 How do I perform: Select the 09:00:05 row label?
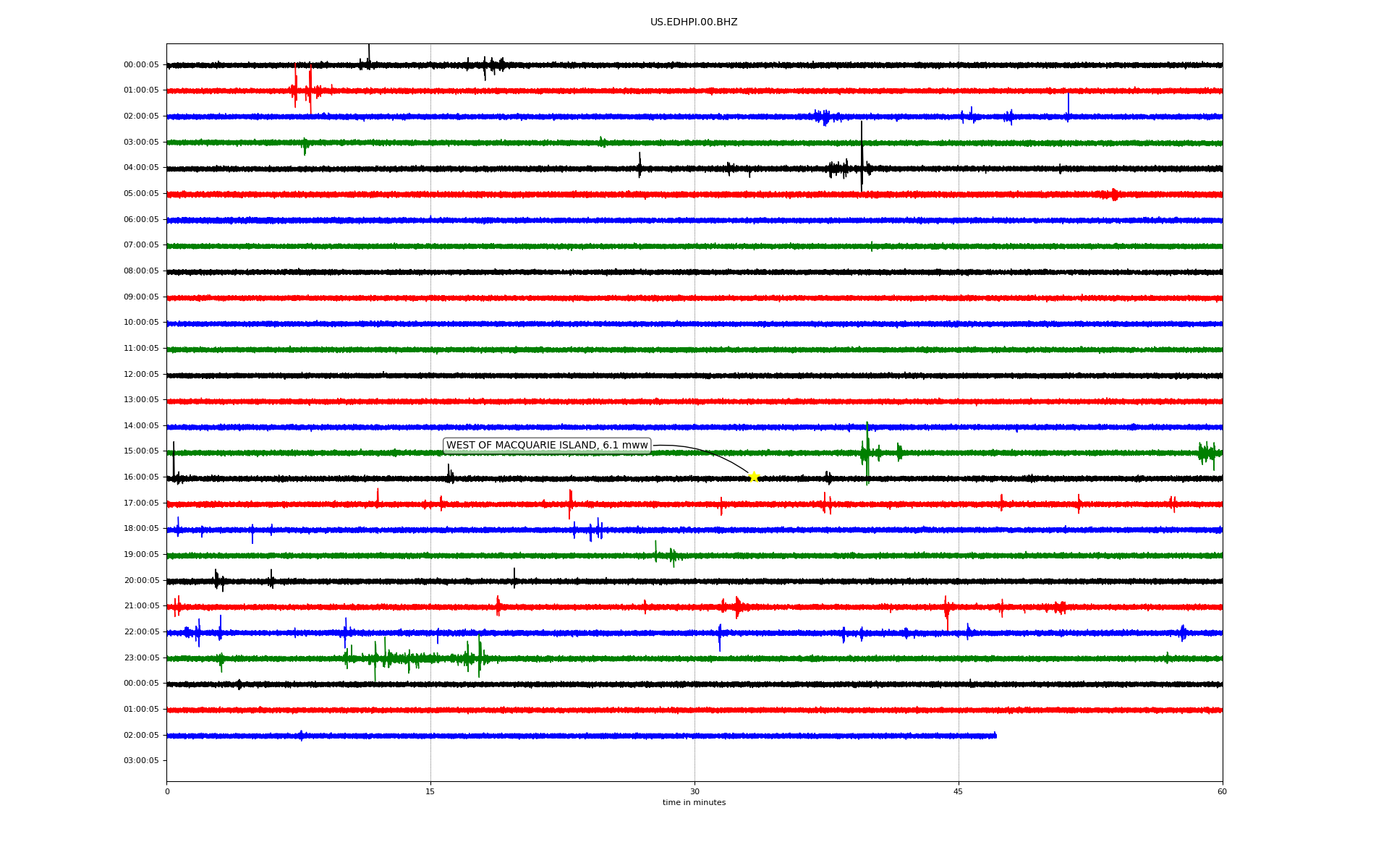point(141,297)
